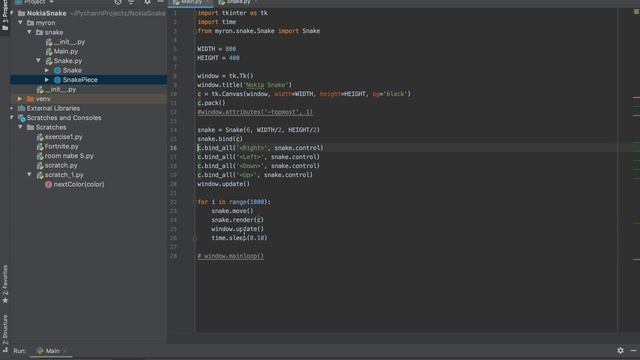Screen dimensions: 640x360
Task: Open the 2: Favorites side tab
Action: pyautogui.click(x=5, y=284)
